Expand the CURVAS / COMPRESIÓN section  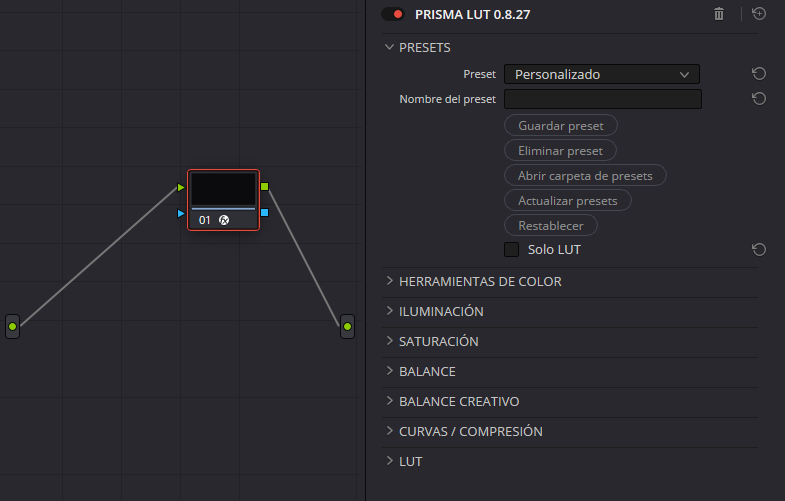coord(389,431)
